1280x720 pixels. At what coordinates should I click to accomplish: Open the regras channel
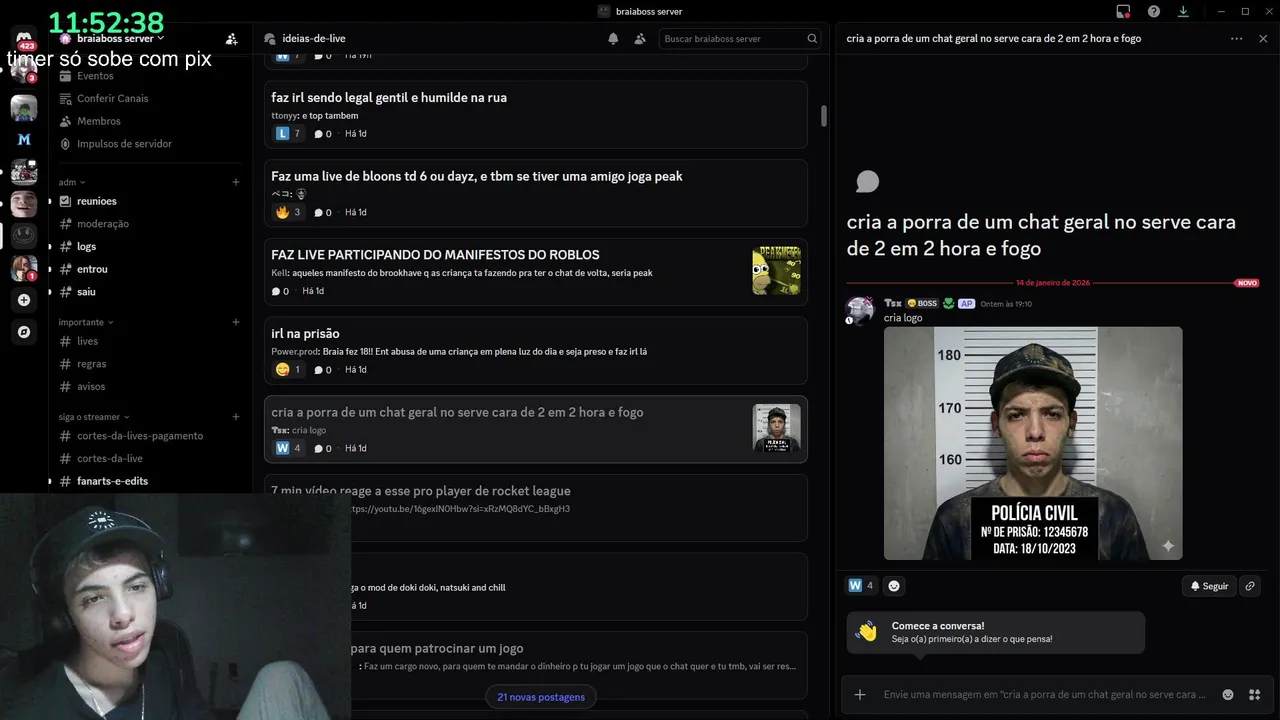point(91,364)
